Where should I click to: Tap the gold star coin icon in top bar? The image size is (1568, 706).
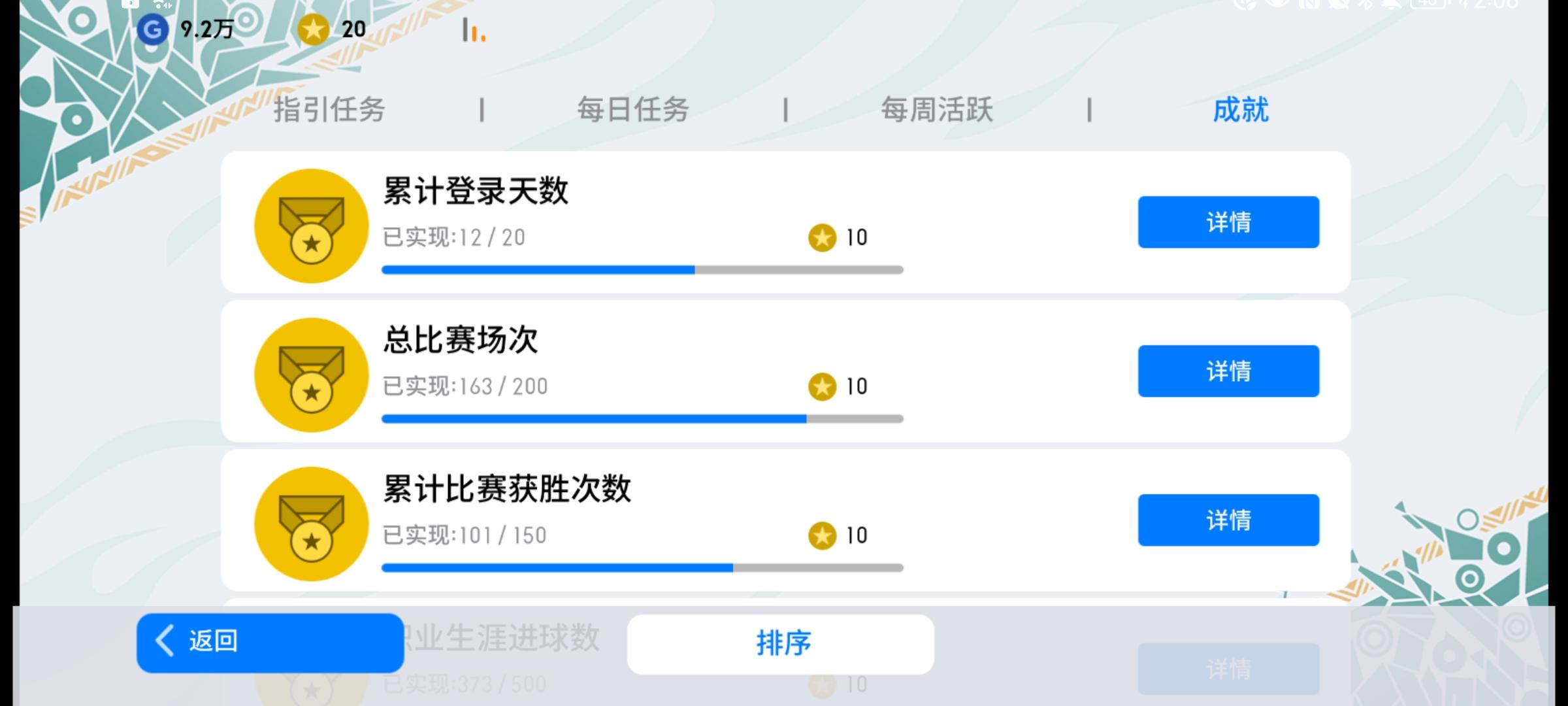[313, 29]
